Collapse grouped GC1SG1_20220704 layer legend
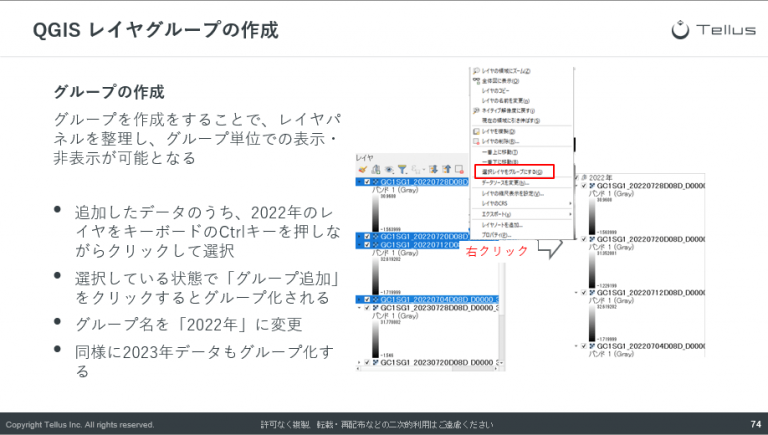The image size is (768, 435). tap(576, 346)
